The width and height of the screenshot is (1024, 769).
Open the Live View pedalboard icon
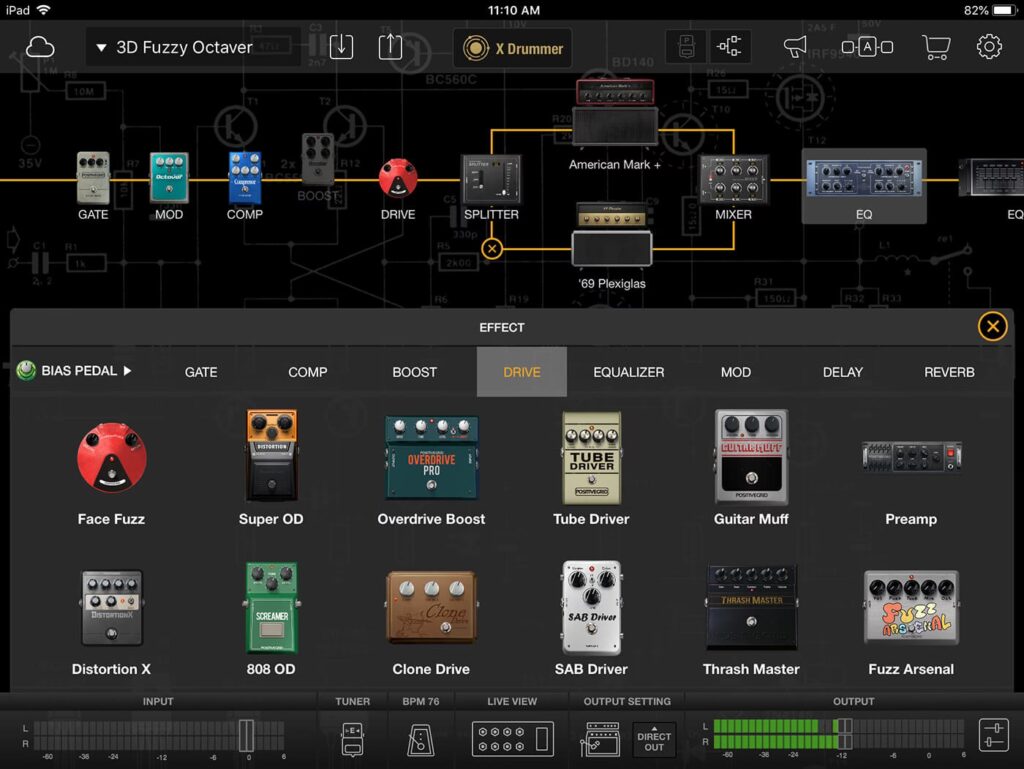click(x=512, y=738)
